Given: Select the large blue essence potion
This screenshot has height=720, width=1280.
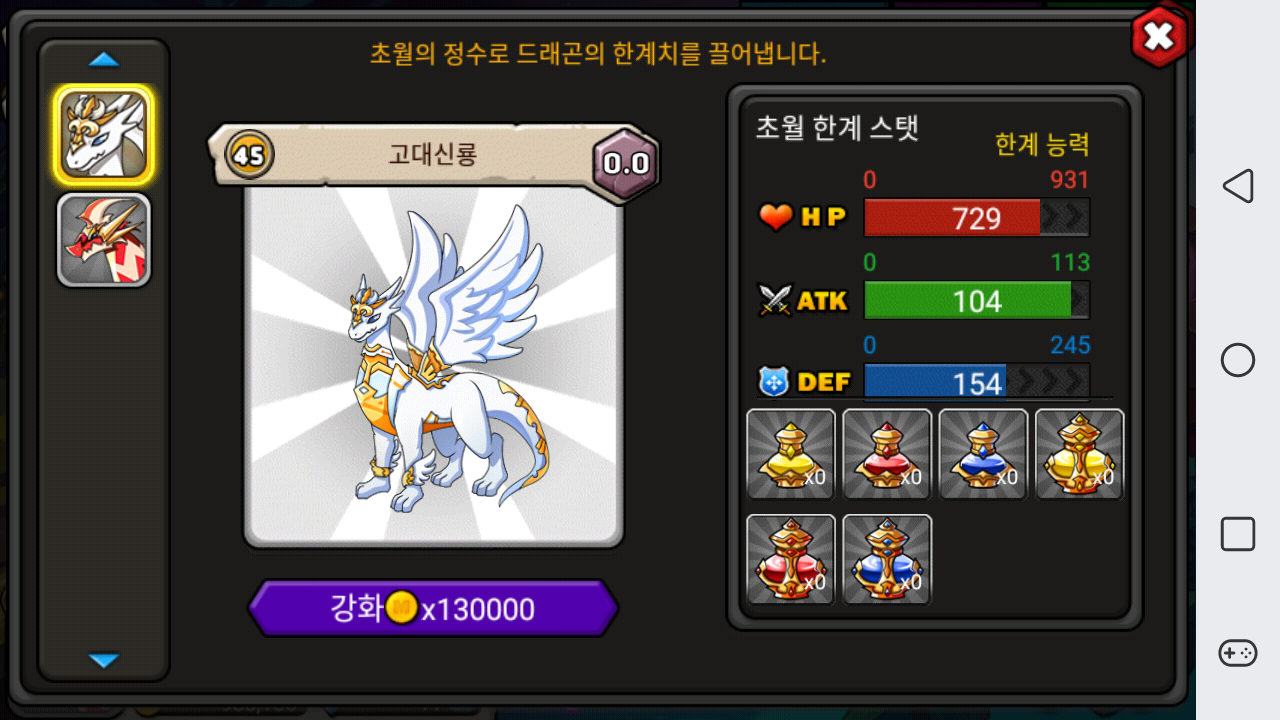Looking at the screenshot, I should click(x=887, y=559).
